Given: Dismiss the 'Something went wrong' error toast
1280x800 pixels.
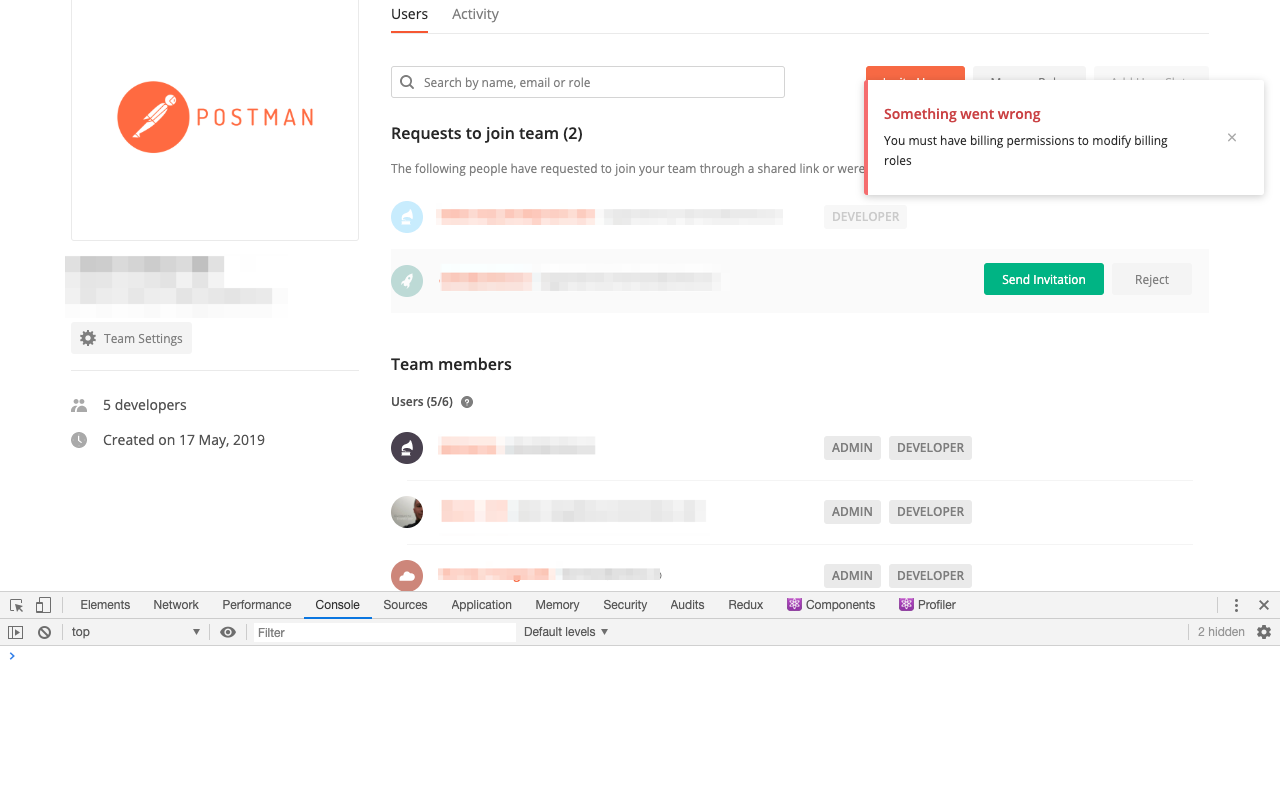Looking at the screenshot, I should (1231, 137).
